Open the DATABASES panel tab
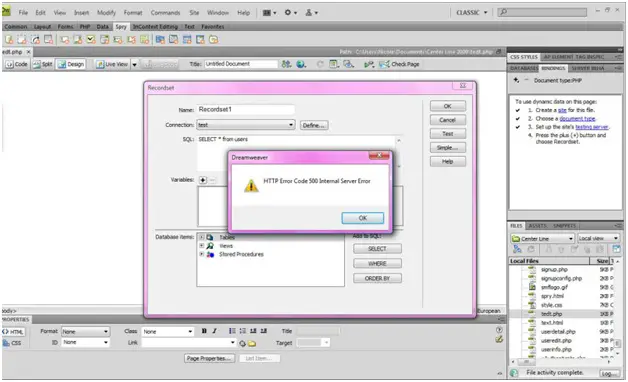628x382 pixels. tap(524, 68)
